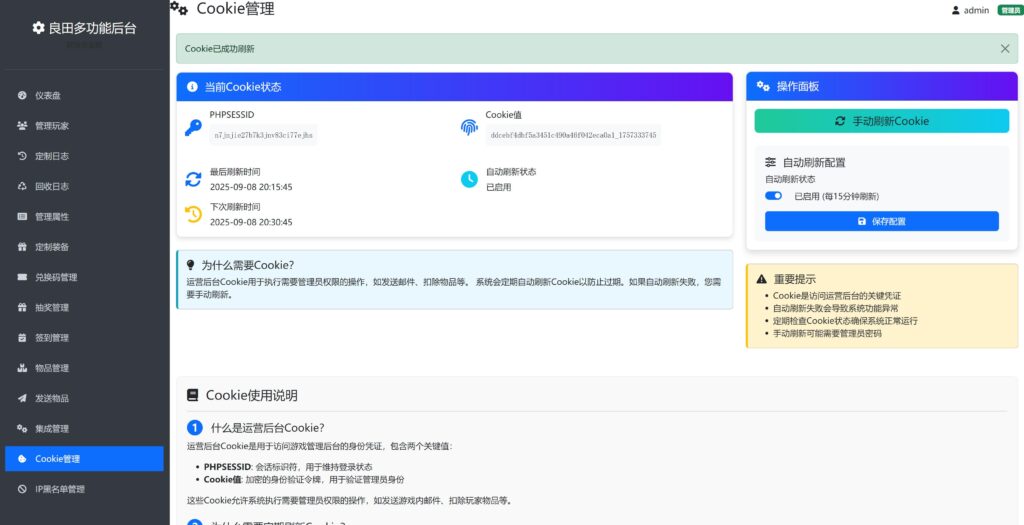
Task: Dismiss the Cookie已成功刷新 alert
Action: click(x=1005, y=48)
